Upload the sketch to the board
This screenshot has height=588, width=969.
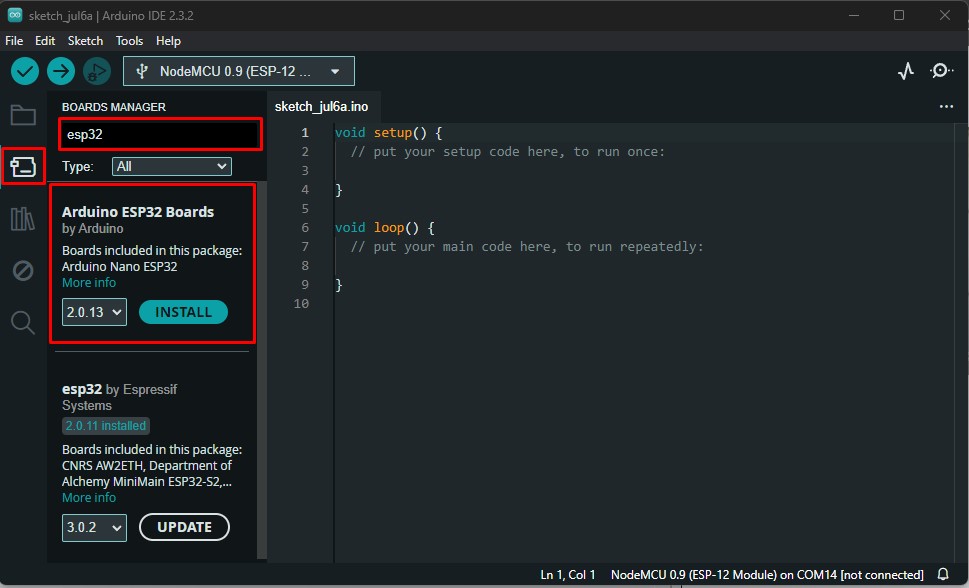coord(60,70)
